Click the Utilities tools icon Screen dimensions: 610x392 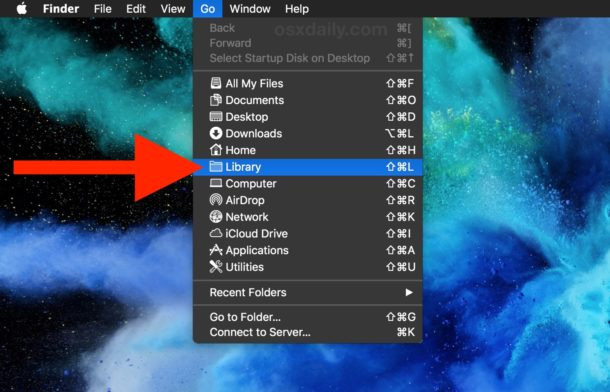(x=216, y=267)
